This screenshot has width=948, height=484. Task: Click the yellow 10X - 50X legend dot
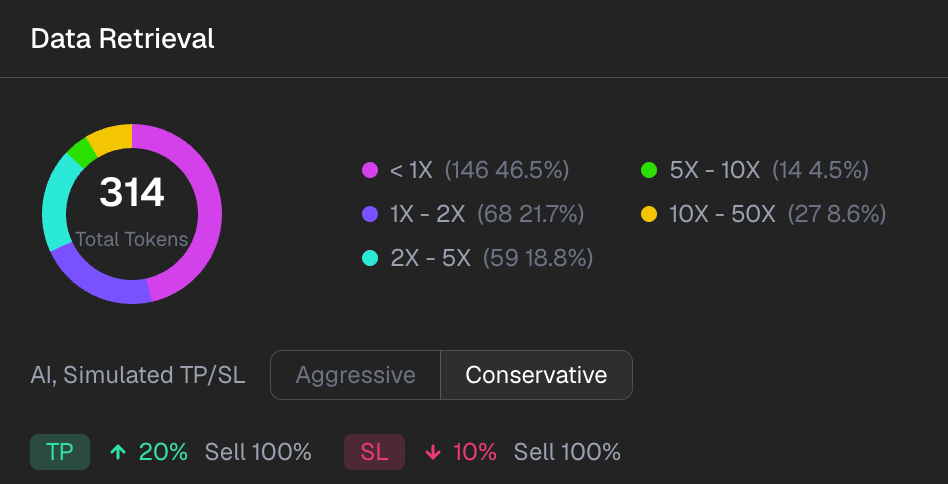click(649, 214)
